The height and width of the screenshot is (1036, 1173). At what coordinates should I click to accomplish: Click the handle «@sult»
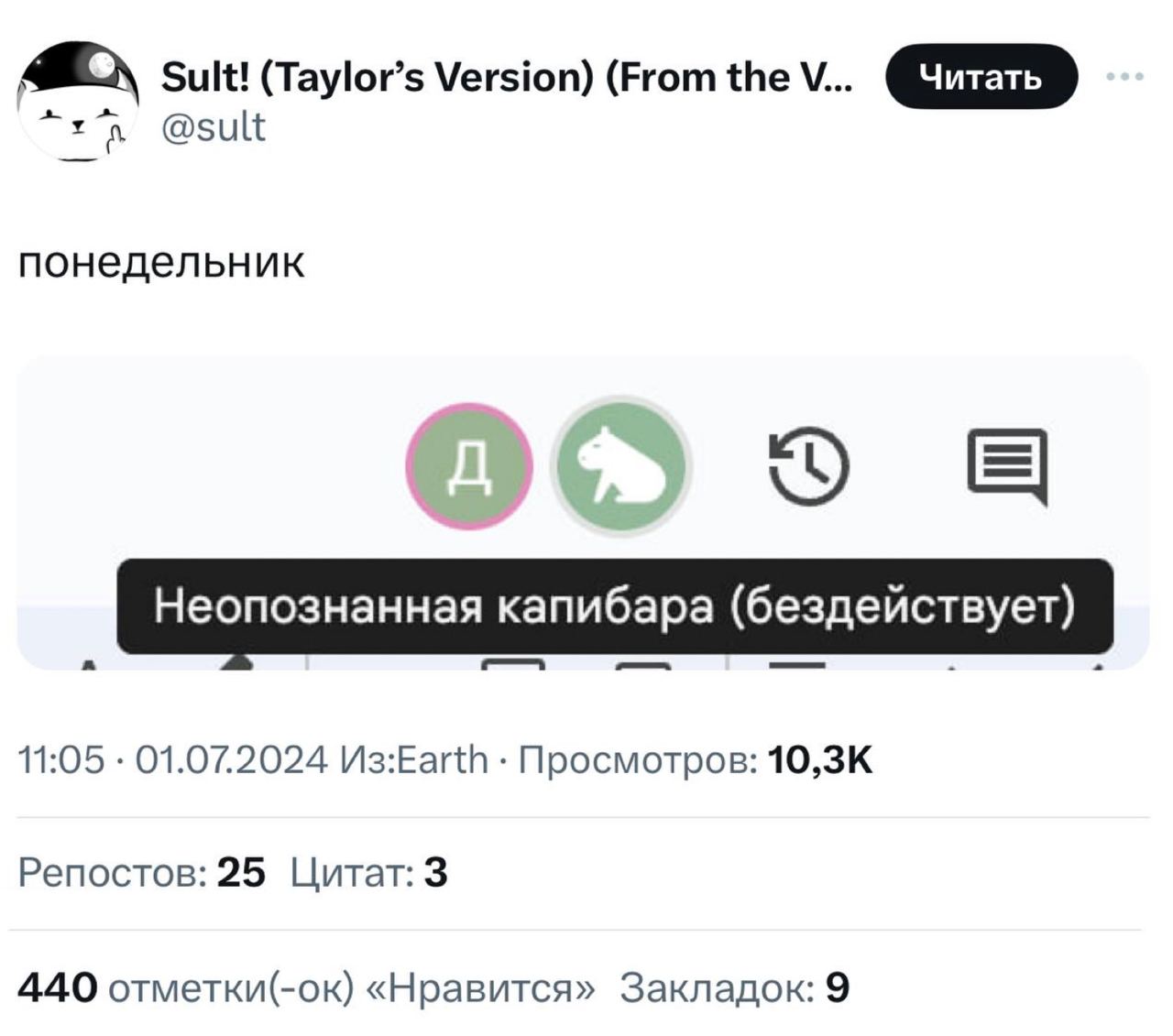(x=211, y=128)
